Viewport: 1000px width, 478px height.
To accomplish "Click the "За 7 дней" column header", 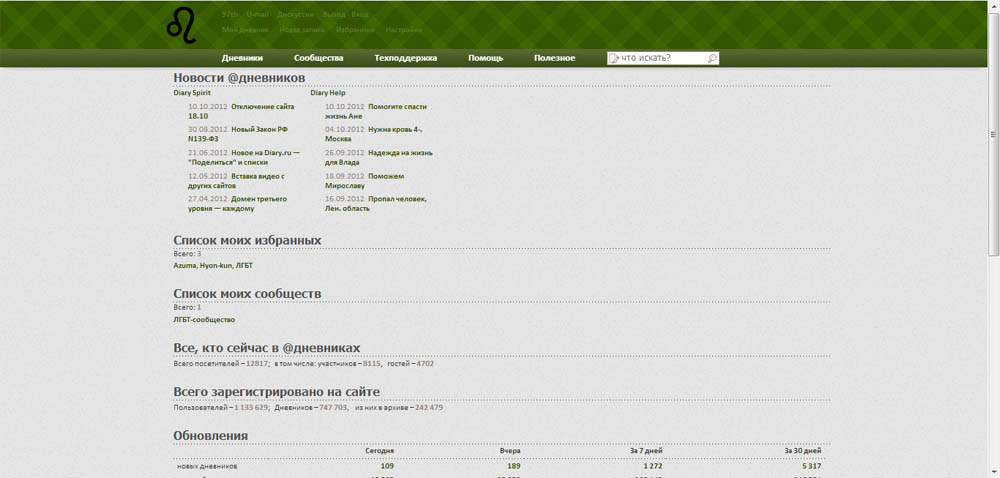I will coord(646,451).
